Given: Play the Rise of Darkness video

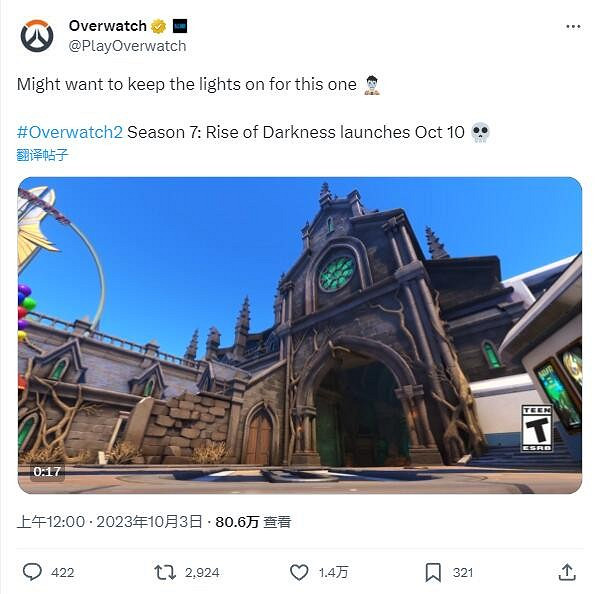Looking at the screenshot, I should (x=300, y=335).
